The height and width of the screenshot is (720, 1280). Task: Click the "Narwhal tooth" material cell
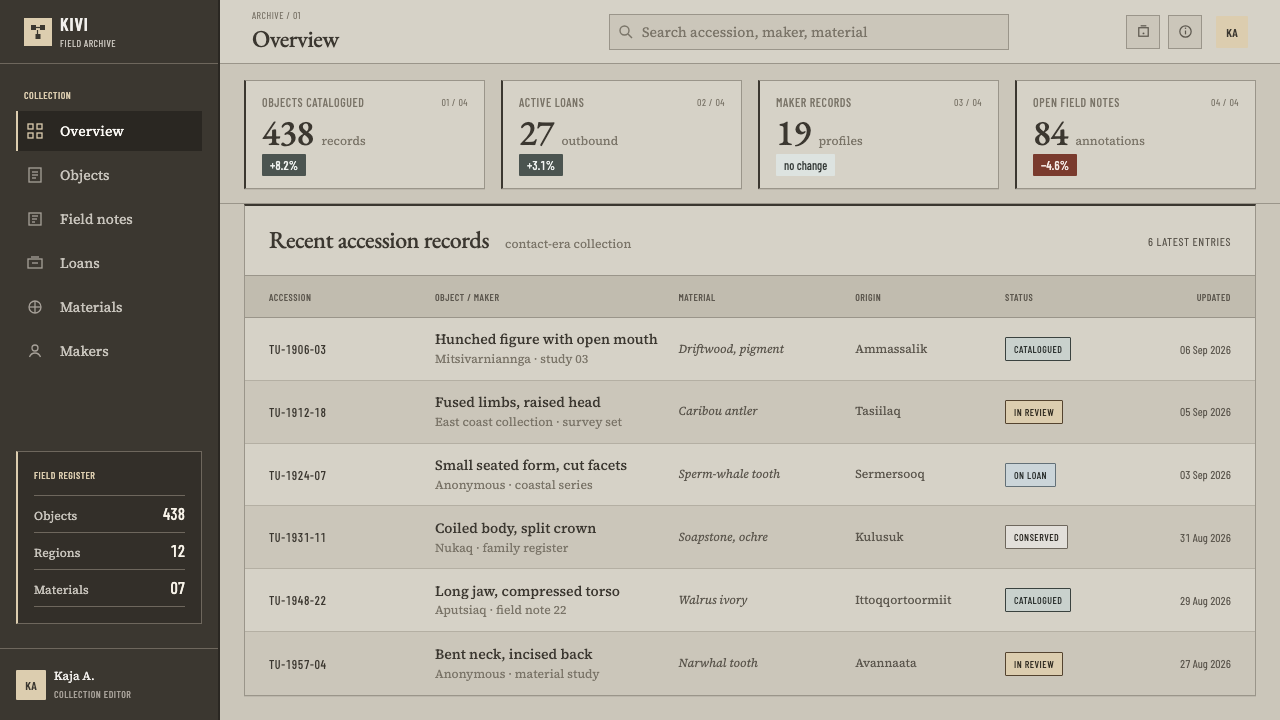pos(718,663)
